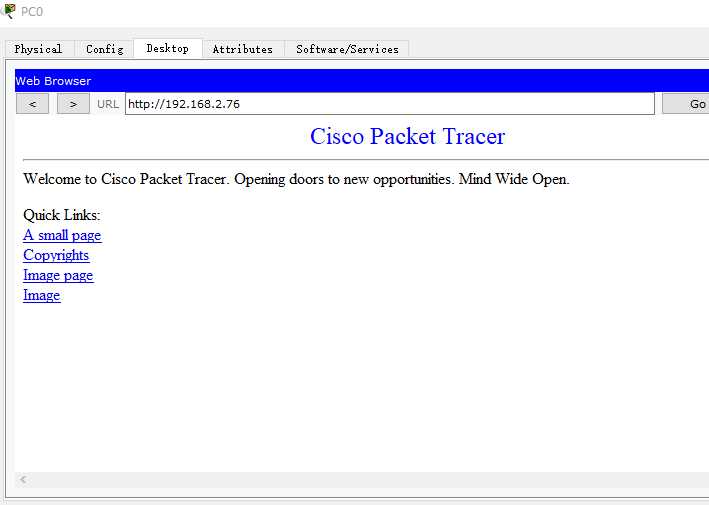
Task: Click the URL address field
Action: (x=390, y=104)
